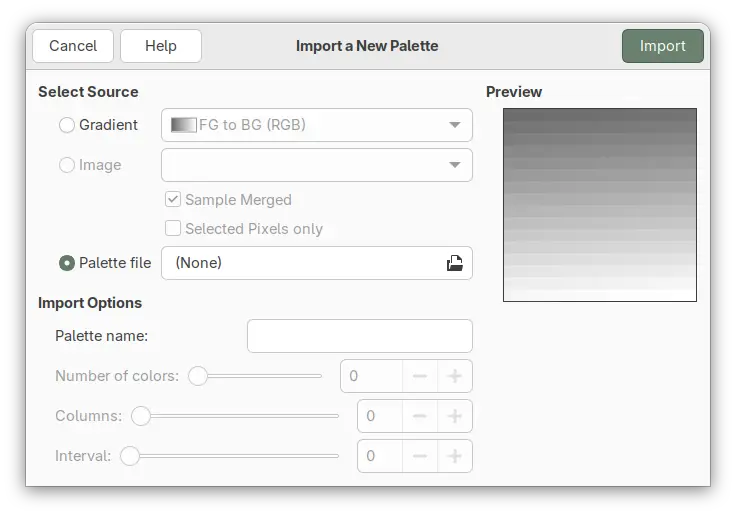The image size is (736, 515).
Task: Select the Gradient radio button
Action: 67,125
